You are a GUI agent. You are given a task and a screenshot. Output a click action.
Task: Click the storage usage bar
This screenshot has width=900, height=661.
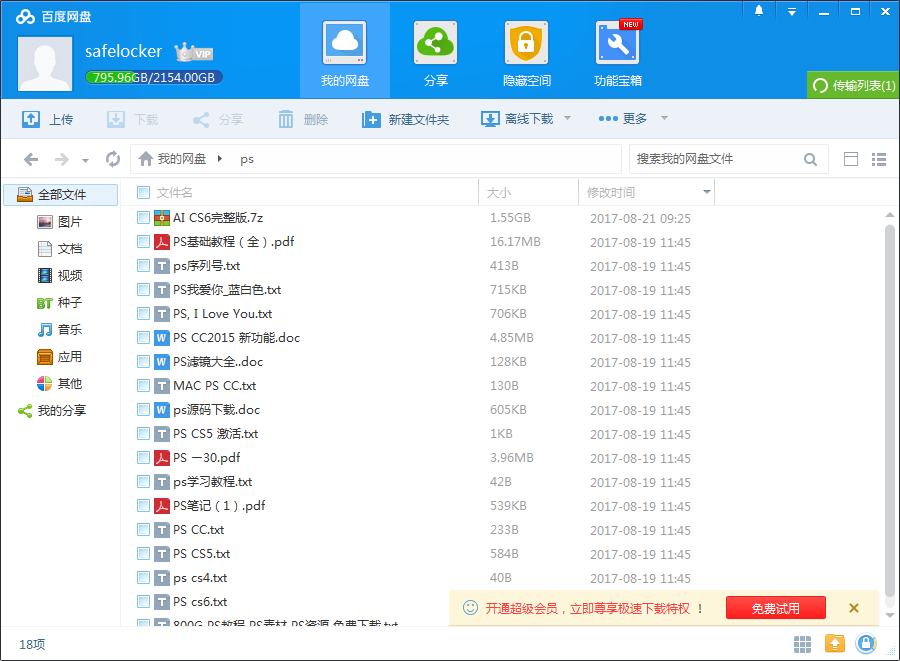tap(154, 77)
